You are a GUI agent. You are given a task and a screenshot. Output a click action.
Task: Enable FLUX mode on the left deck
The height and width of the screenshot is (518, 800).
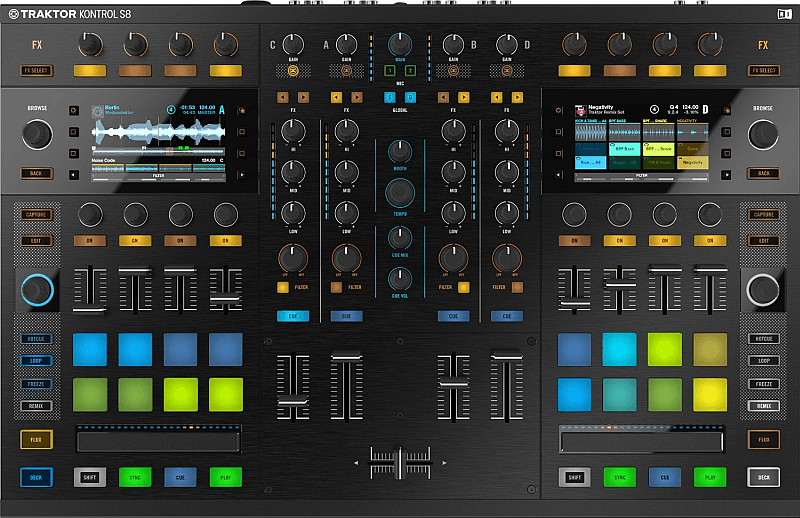click(36, 439)
